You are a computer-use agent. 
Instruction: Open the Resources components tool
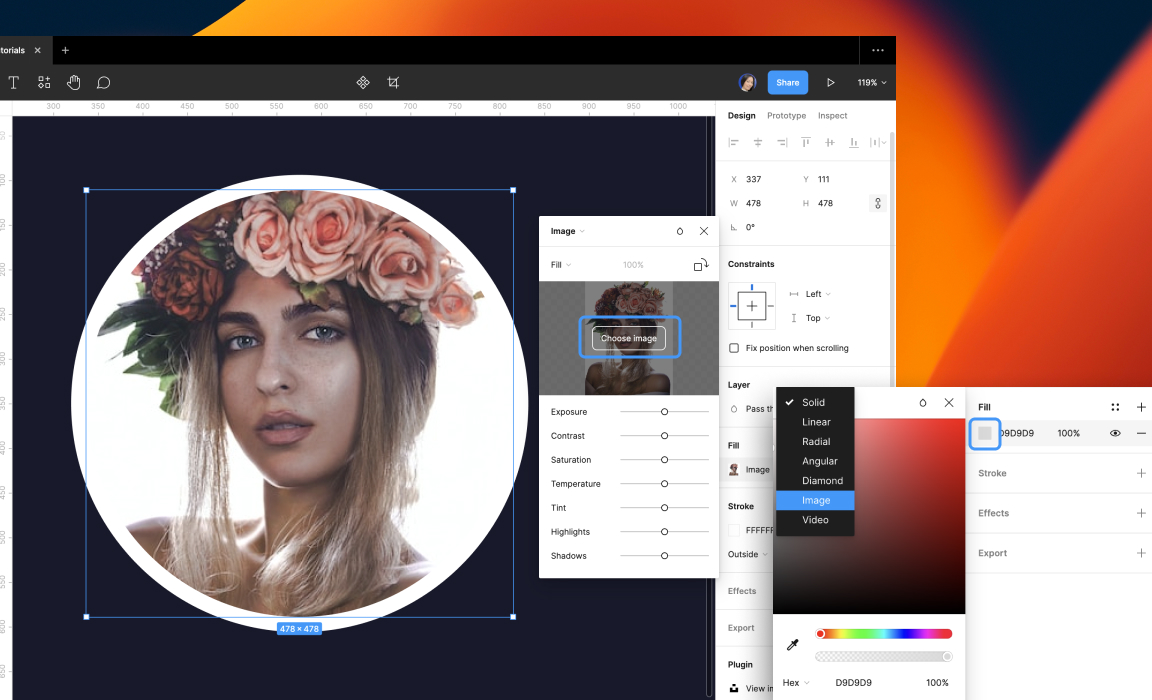click(x=44, y=82)
